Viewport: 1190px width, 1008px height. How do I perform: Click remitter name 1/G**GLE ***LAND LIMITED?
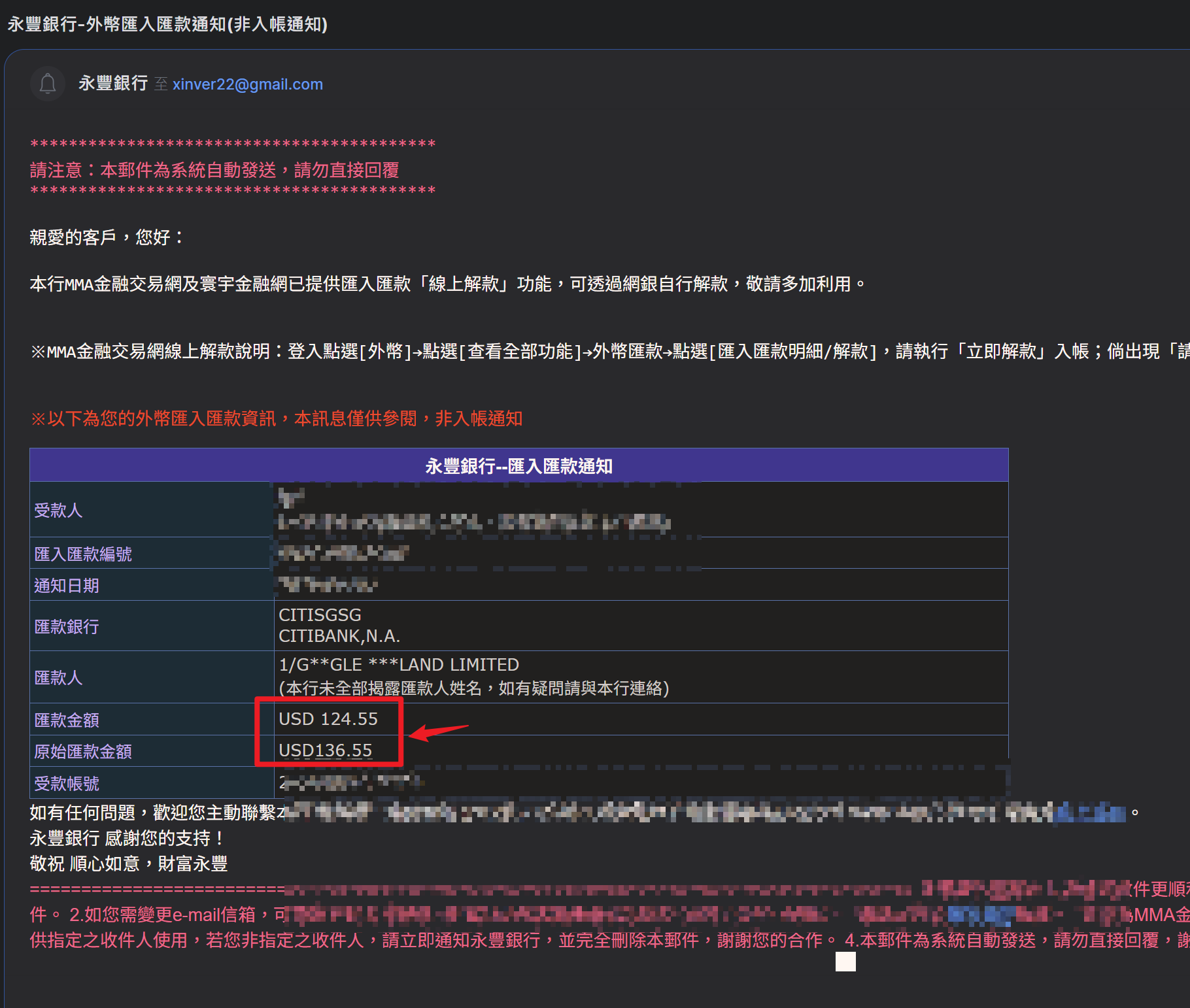point(398,665)
